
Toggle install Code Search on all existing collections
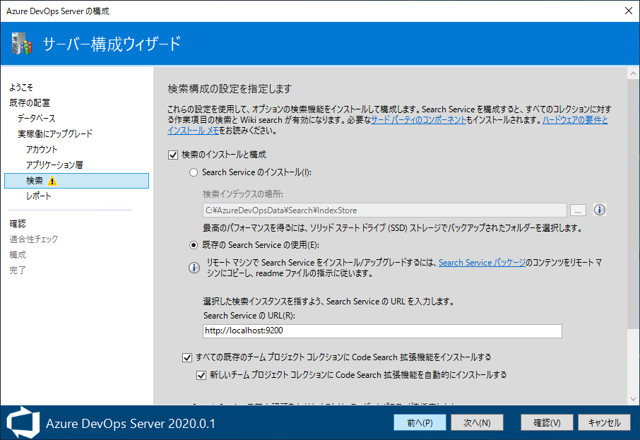(x=187, y=358)
